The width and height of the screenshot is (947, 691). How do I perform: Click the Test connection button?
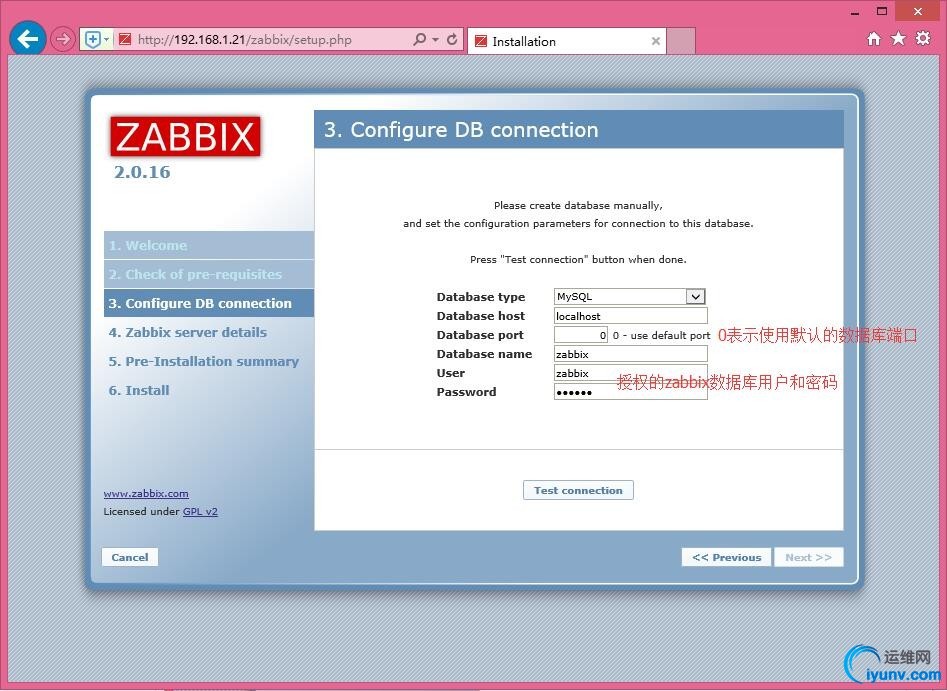coord(578,490)
